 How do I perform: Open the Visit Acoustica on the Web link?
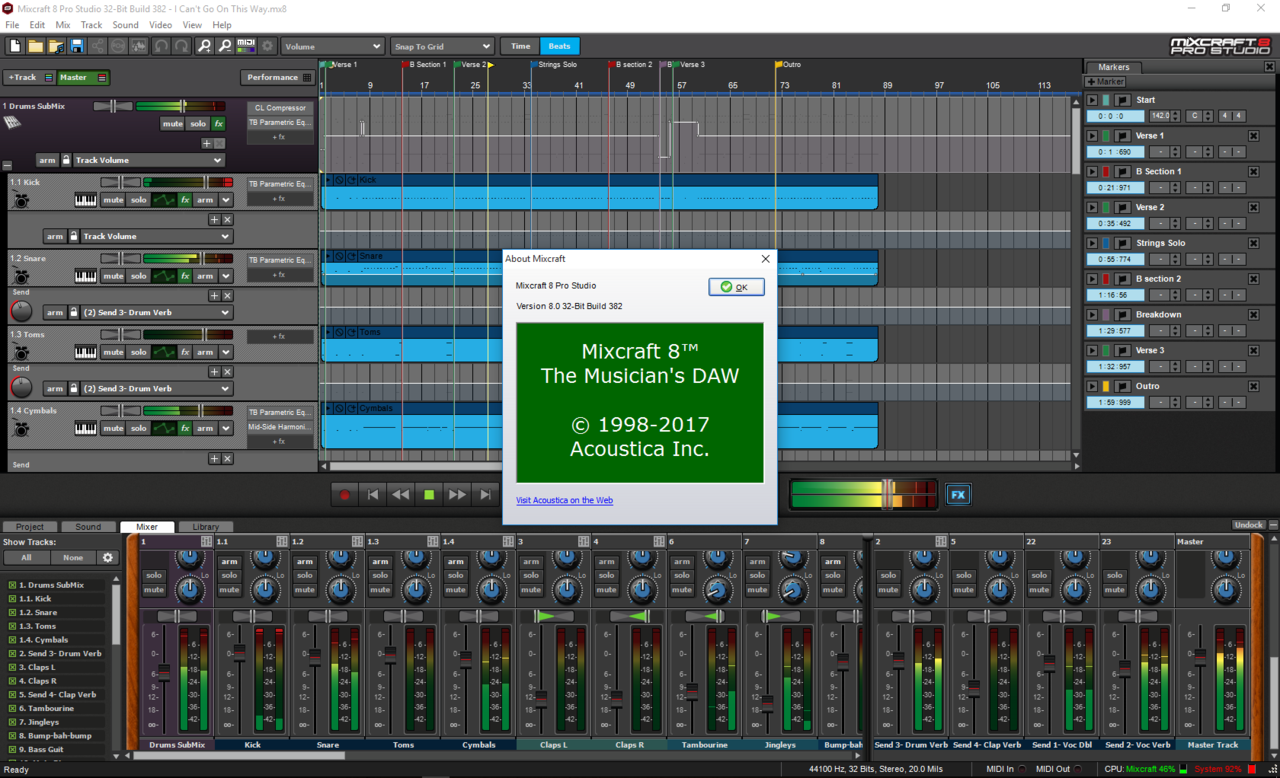coord(564,500)
